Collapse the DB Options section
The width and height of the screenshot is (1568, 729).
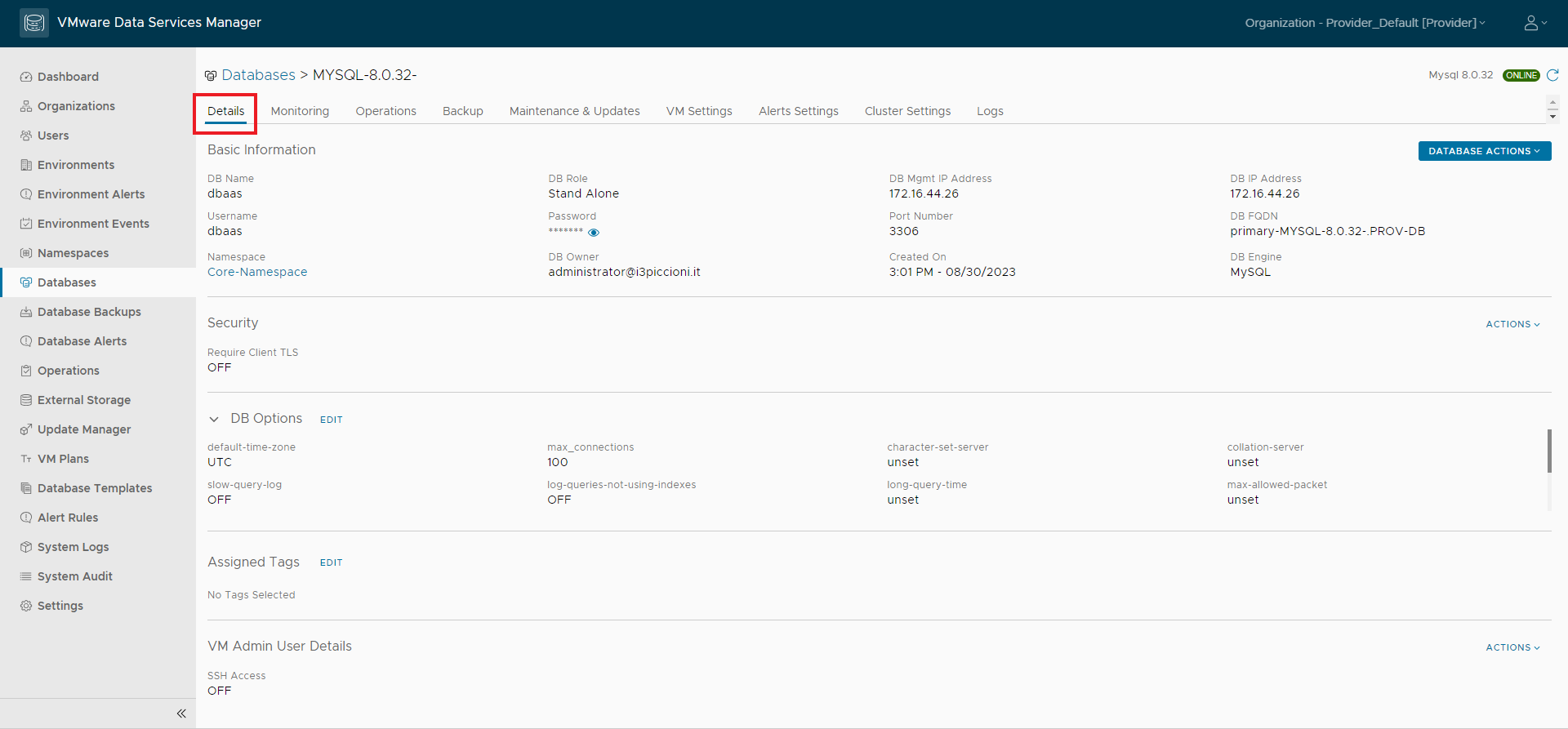[214, 419]
